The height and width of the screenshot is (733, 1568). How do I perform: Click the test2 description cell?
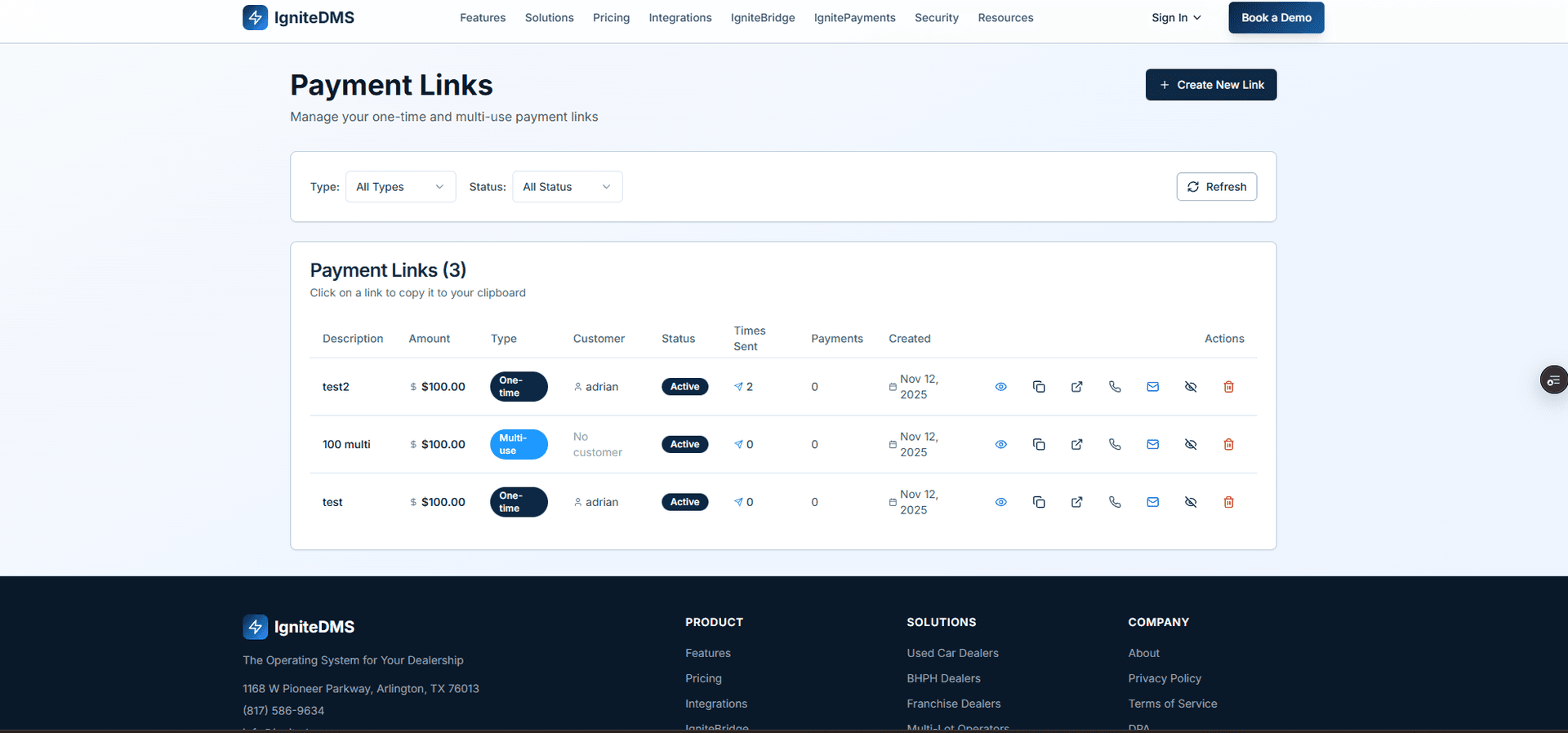click(x=336, y=387)
